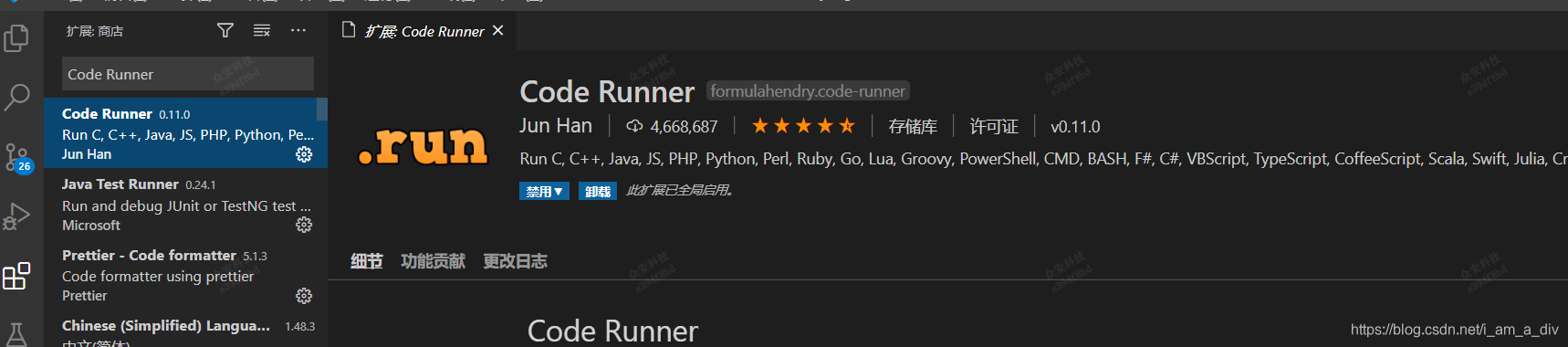The height and width of the screenshot is (347, 1568).
Task: Click the Code Runner .run logo
Action: 423,145
